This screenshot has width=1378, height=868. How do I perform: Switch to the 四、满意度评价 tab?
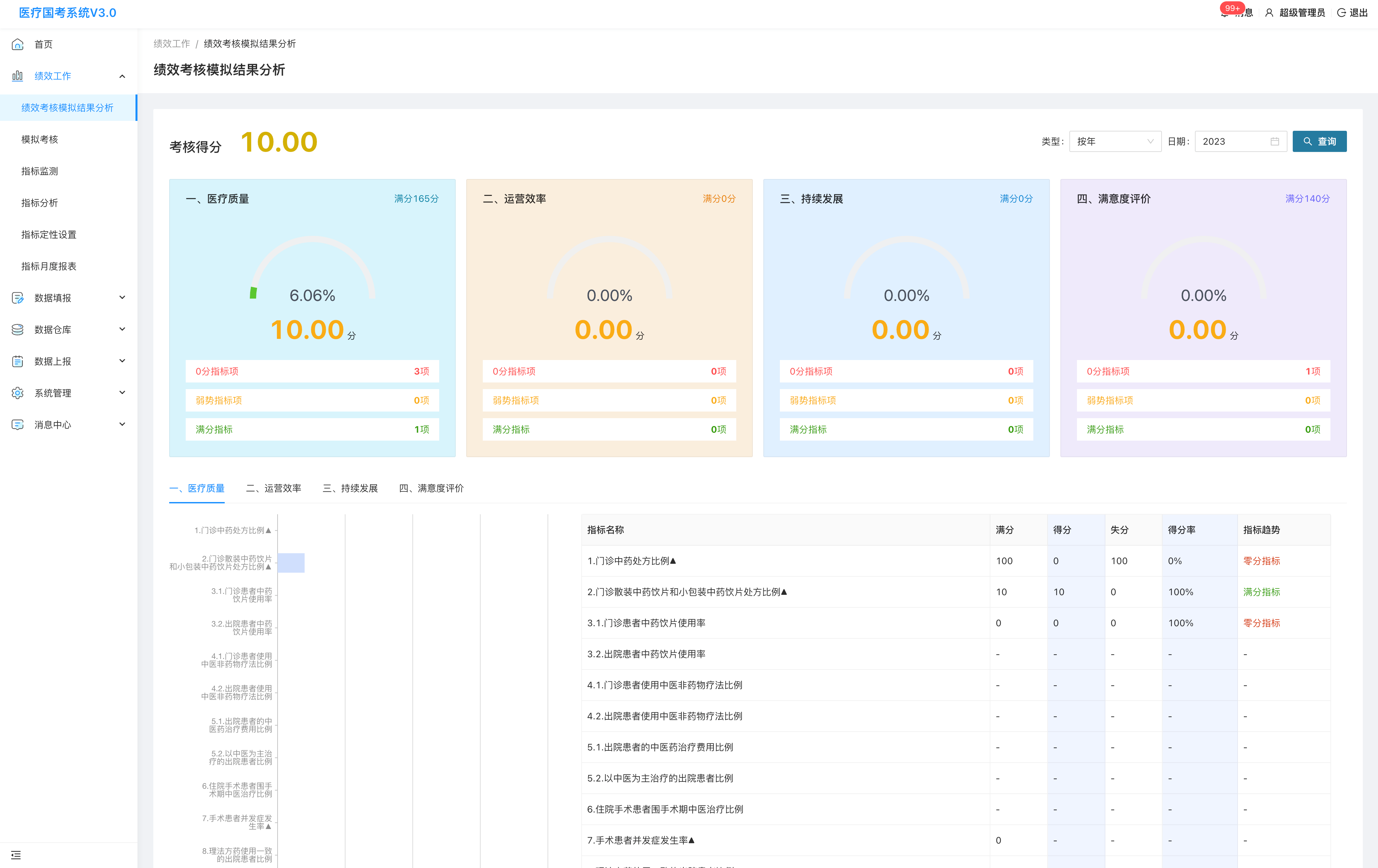[431, 488]
